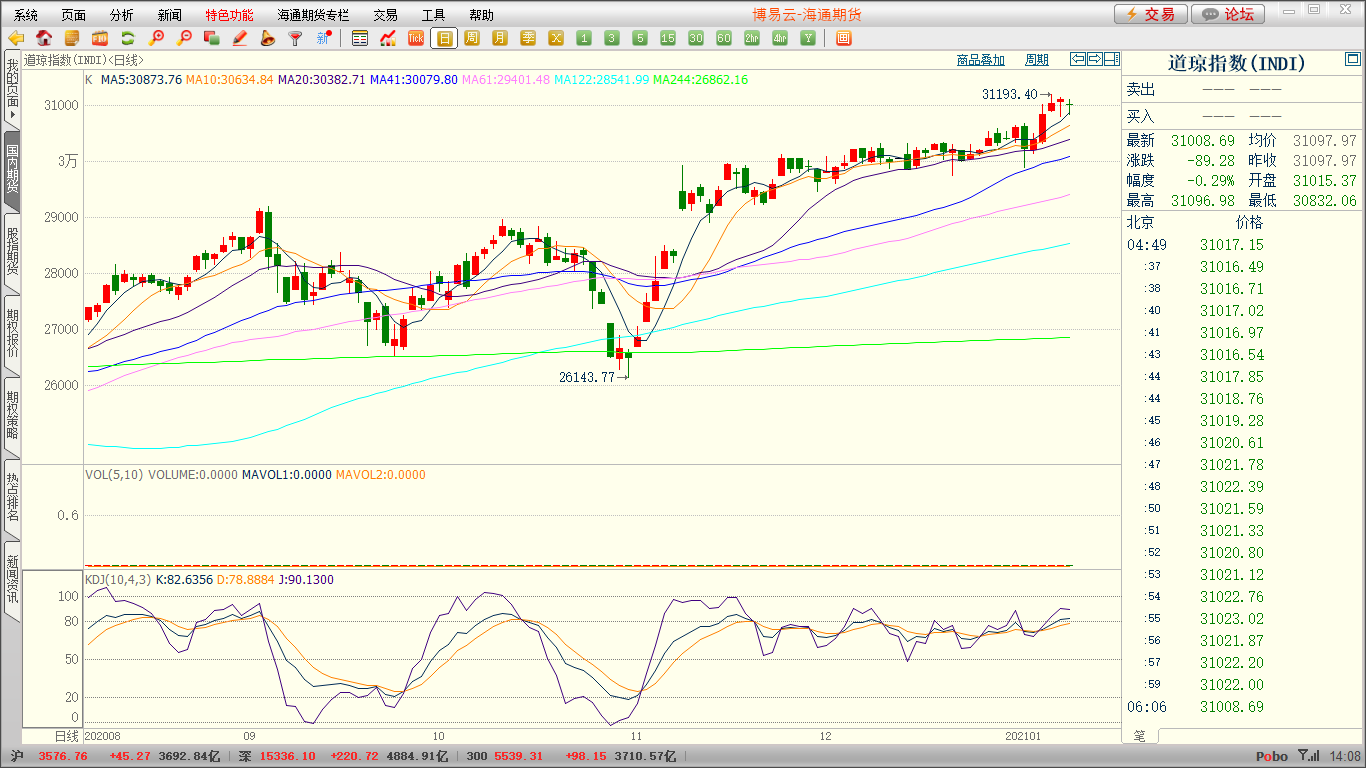Select the monthly 月 period button
Screen dimensions: 1366x768
pos(500,38)
